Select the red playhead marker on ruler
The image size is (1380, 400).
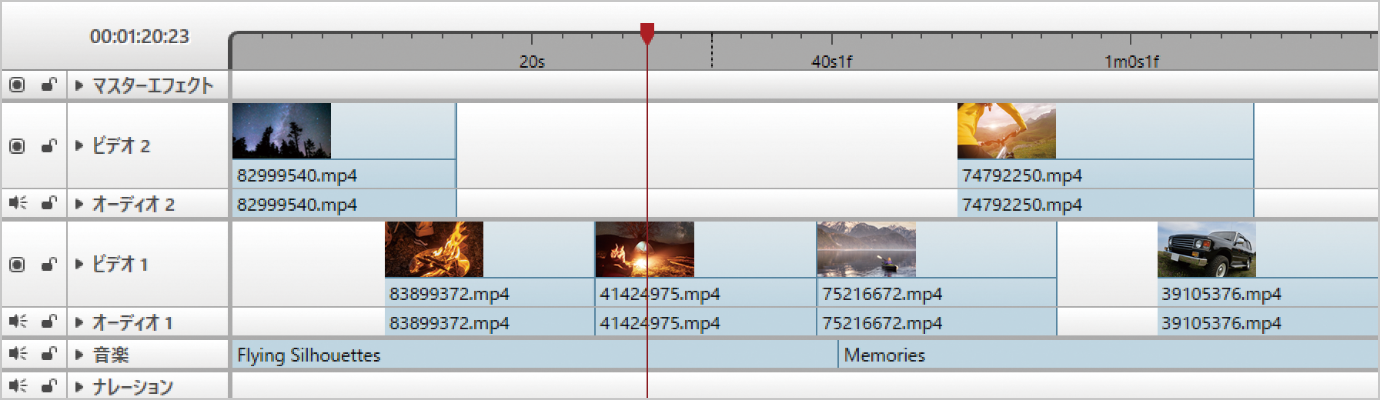647,34
